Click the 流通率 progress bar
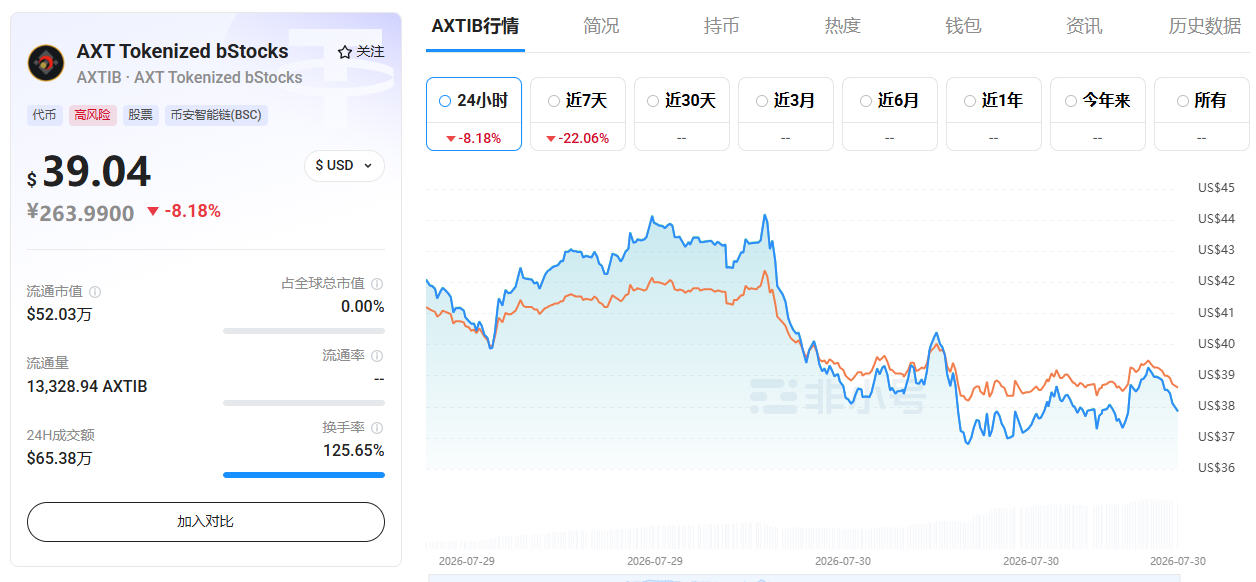 point(304,403)
